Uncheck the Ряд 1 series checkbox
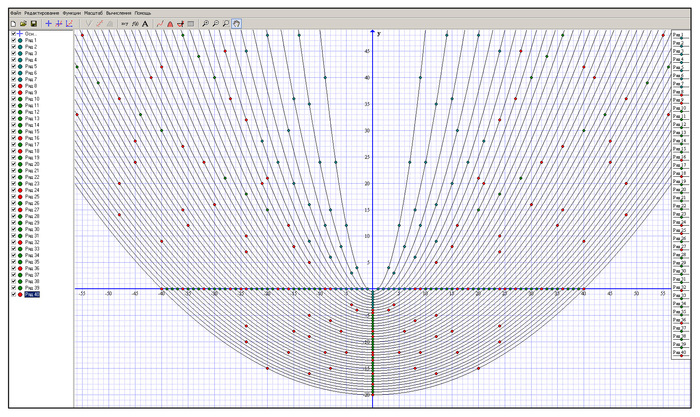The height and width of the screenshot is (417, 700). click(x=12, y=41)
